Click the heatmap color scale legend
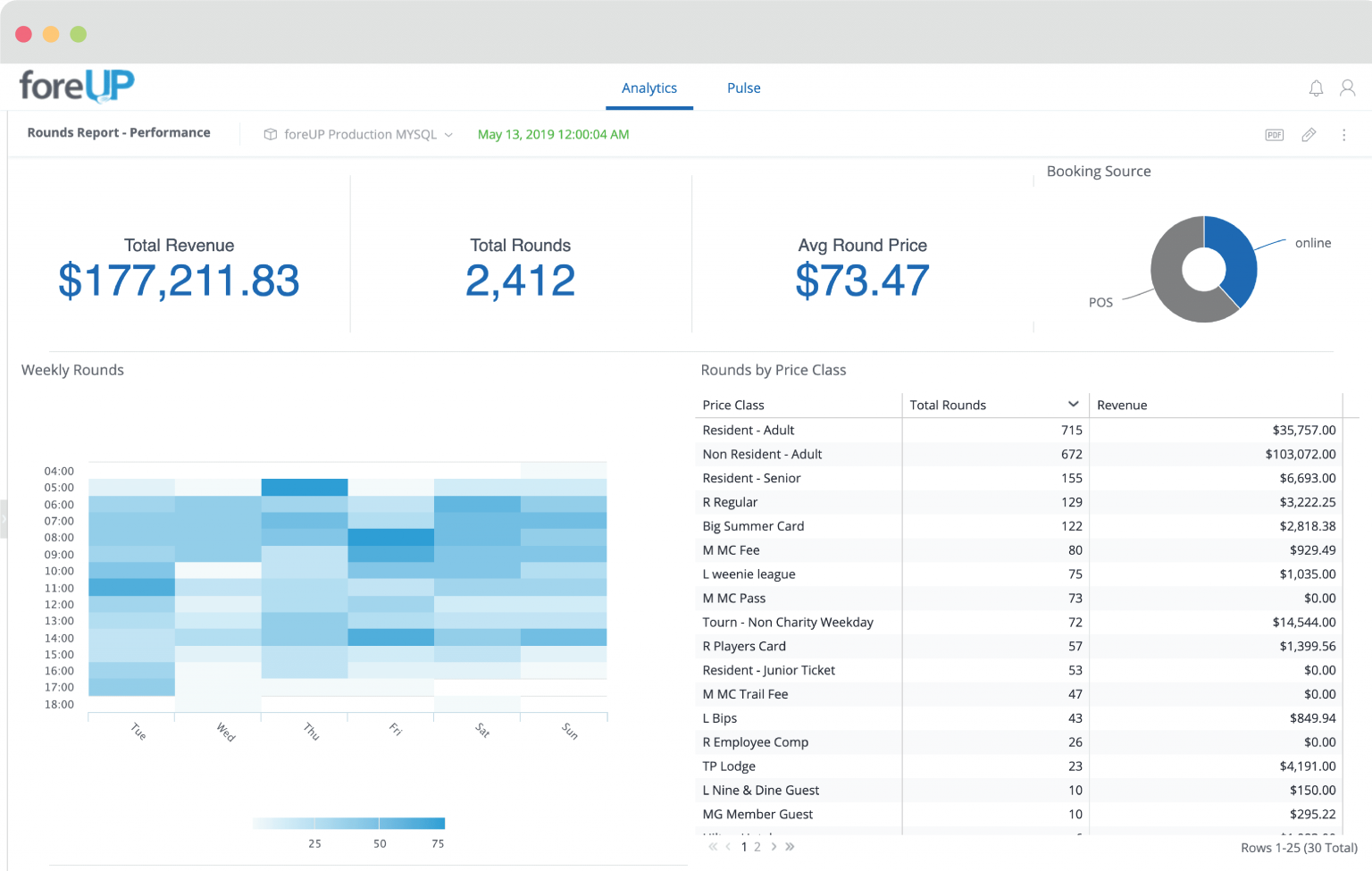 coord(348,823)
